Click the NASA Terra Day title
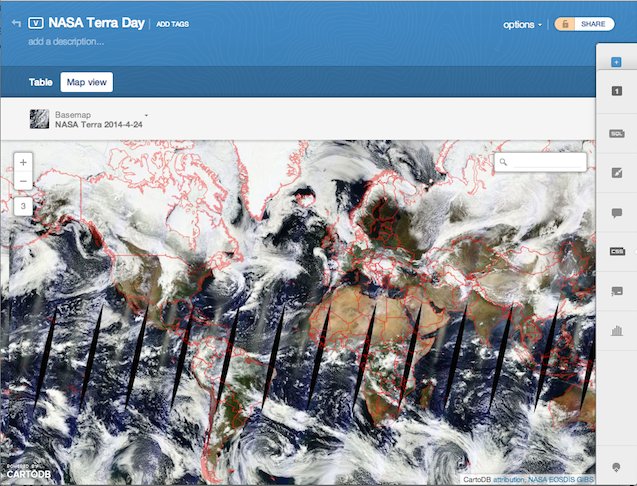This screenshot has width=637, height=486. coord(96,23)
